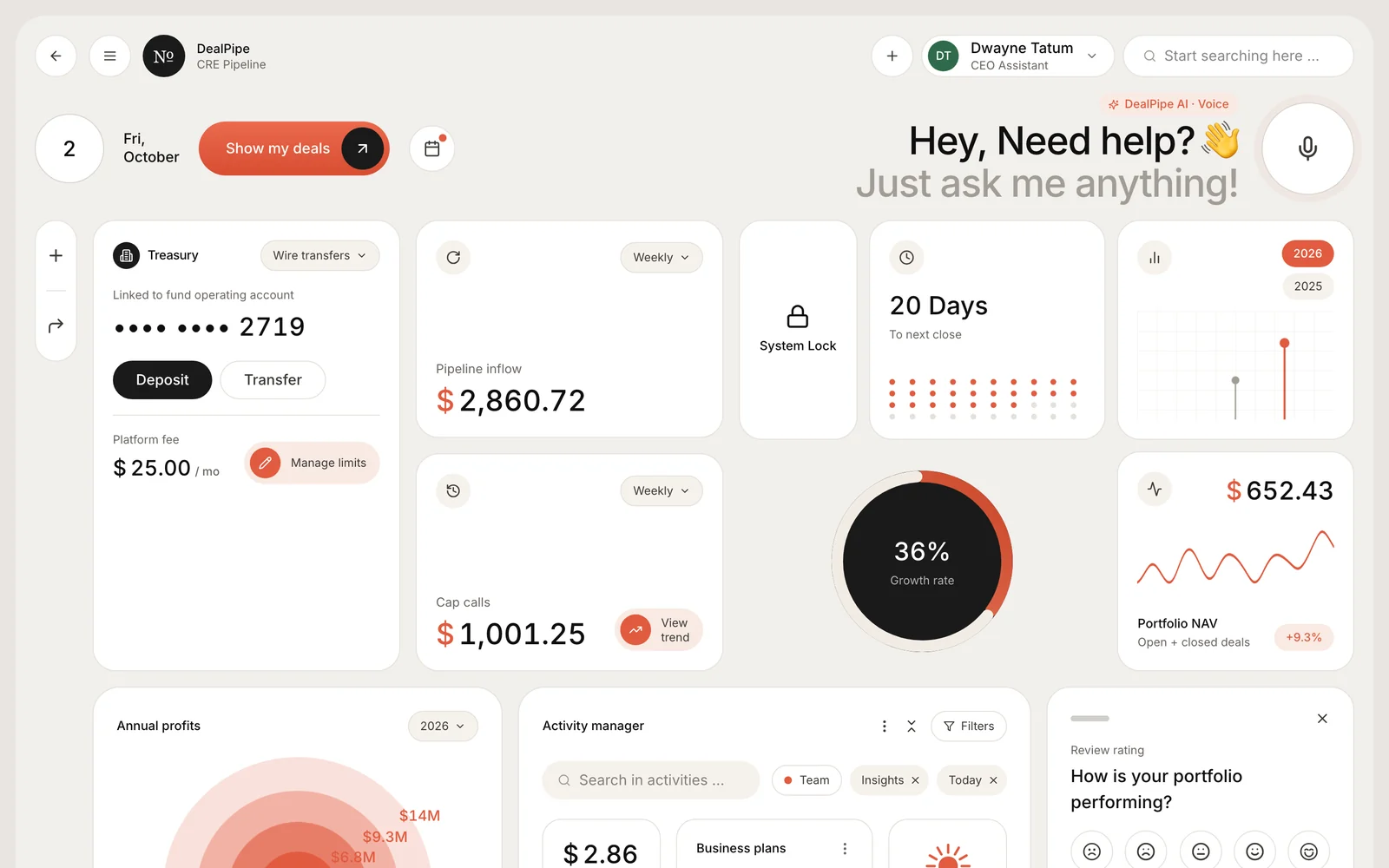Click the DealPipe No logo

click(x=163, y=56)
